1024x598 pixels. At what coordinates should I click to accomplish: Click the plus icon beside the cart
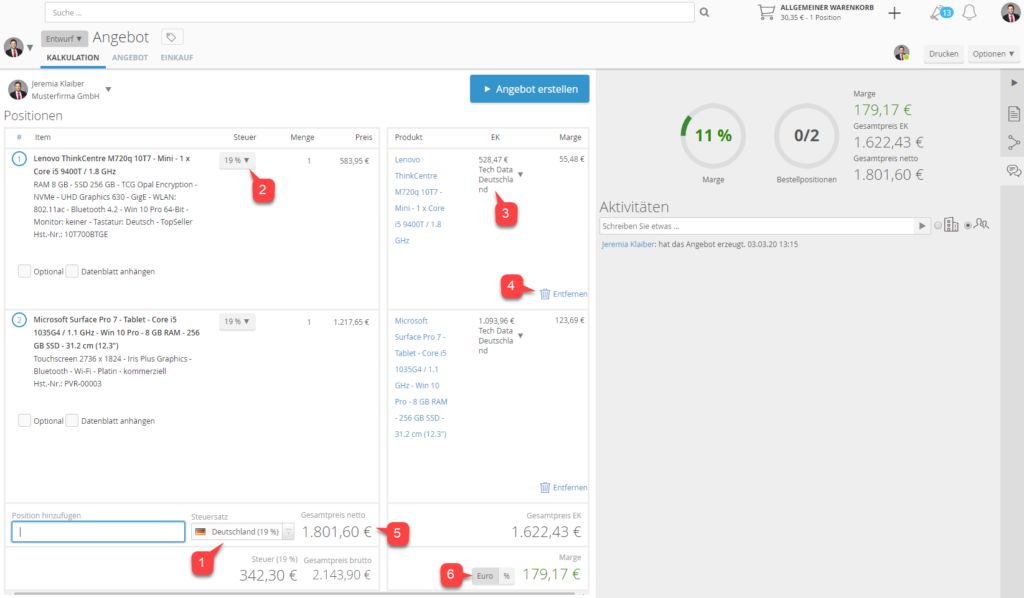click(x=894, y=13)
